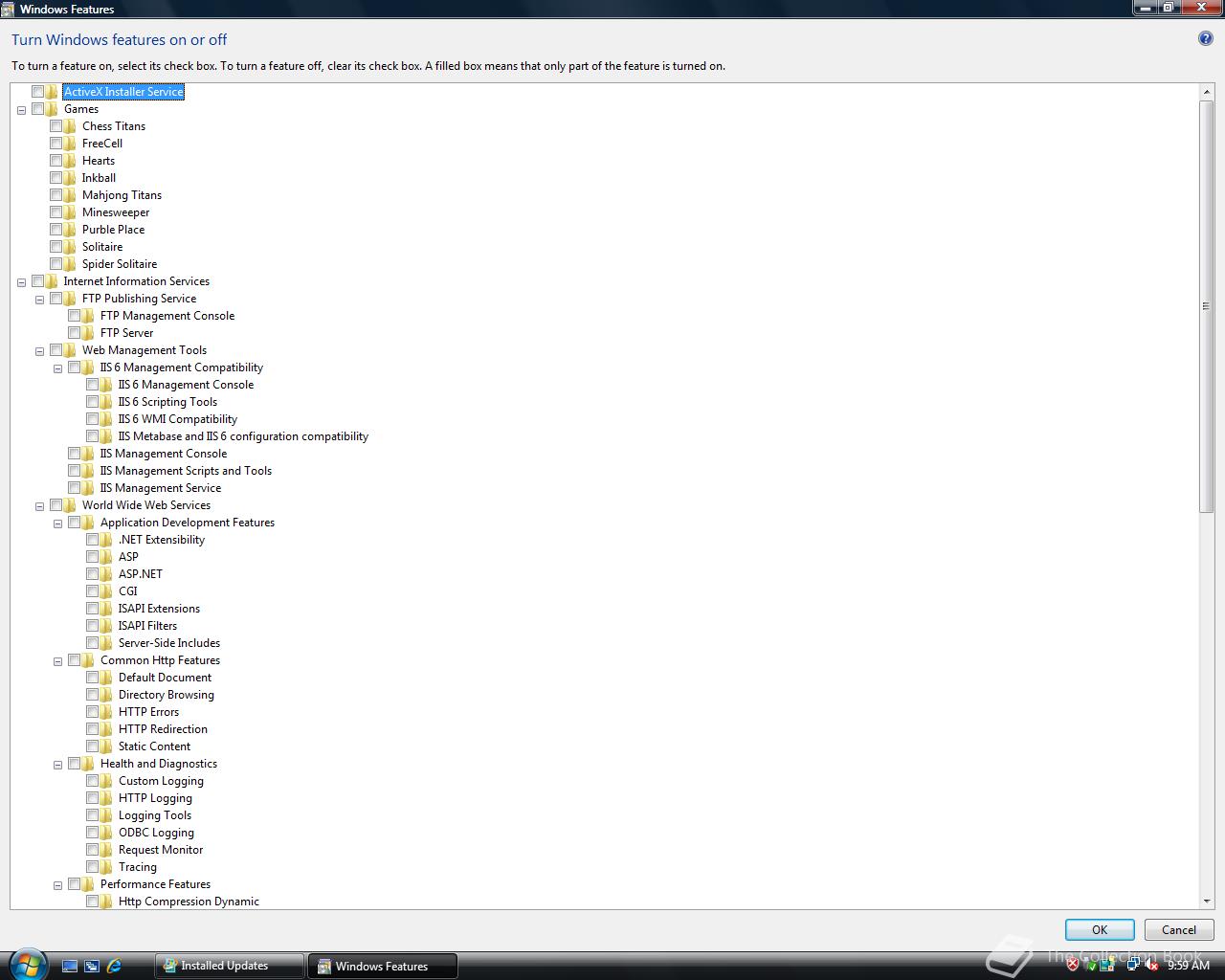This screenshot has width=1225, height=980.
Task: Check the Spider Solitaire checkbox
Action: click(56, 264)
